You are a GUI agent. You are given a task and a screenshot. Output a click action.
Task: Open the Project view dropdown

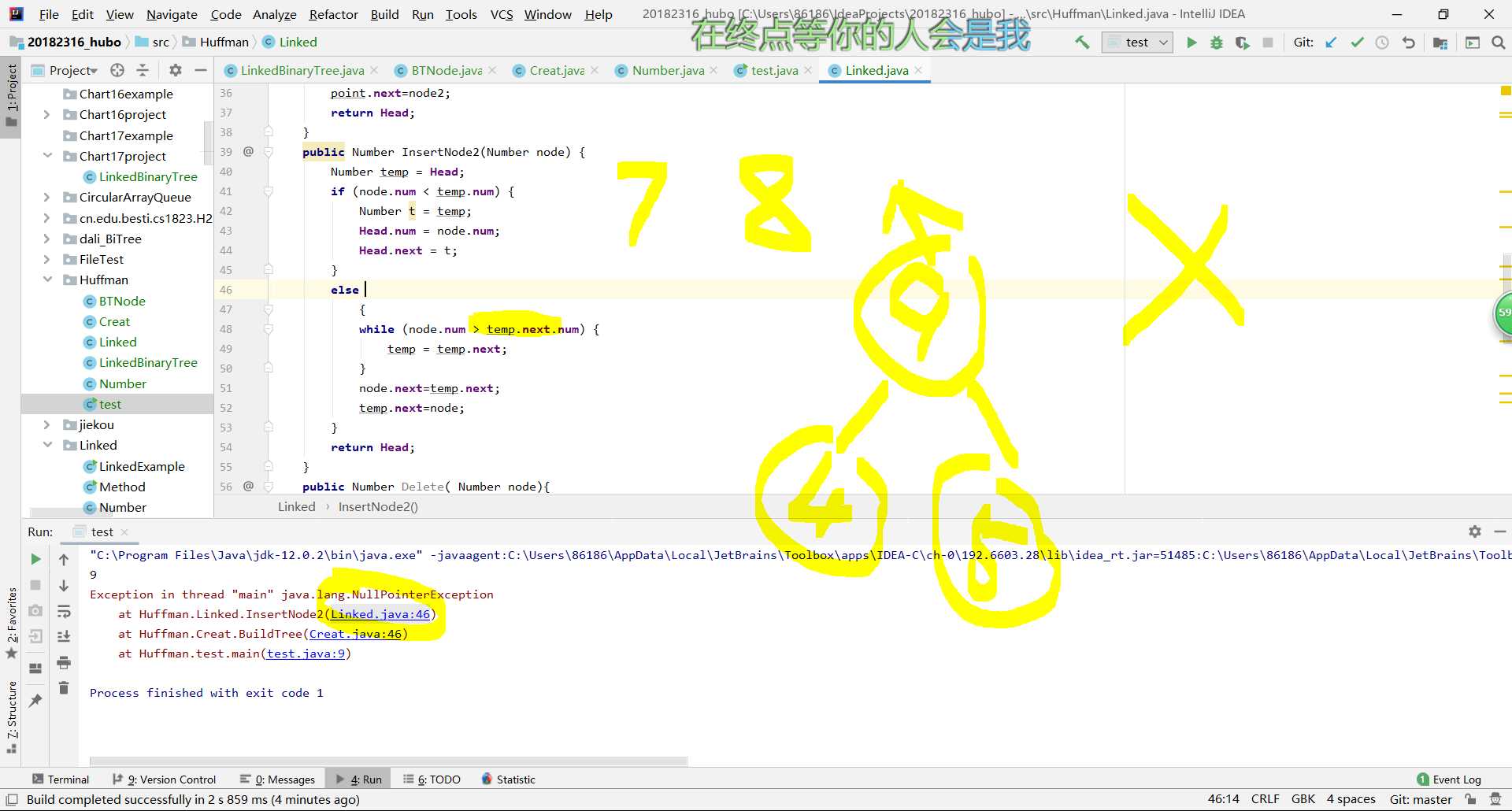tap(65, 70)
